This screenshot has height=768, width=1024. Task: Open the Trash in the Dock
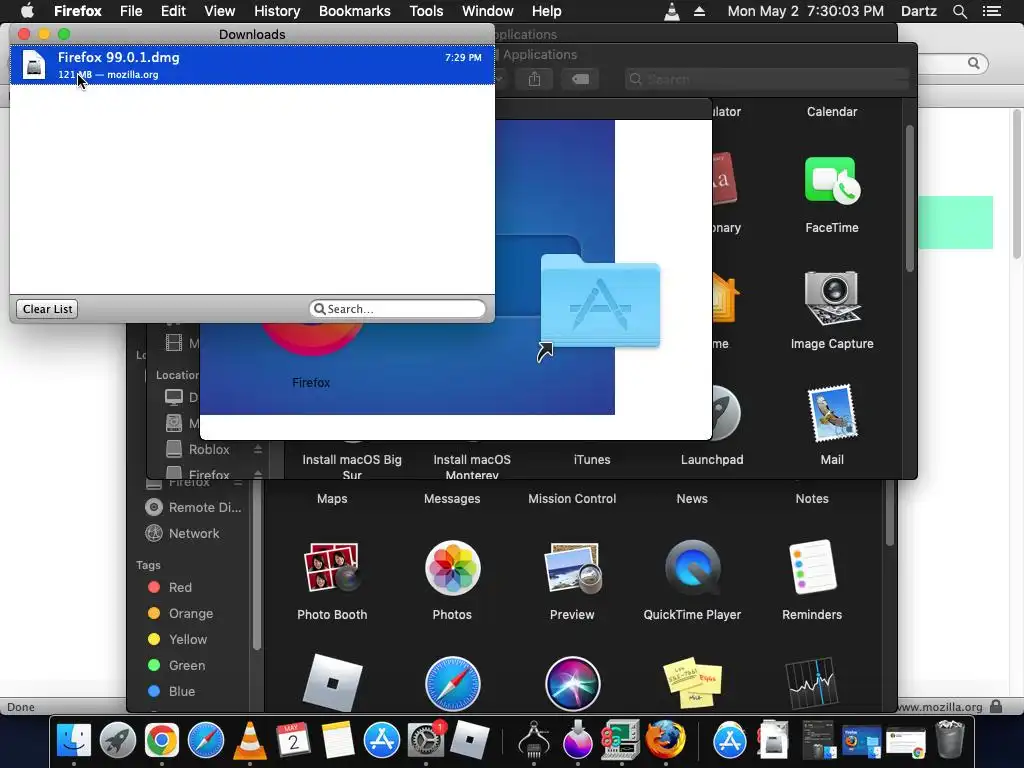tap(950, 741)
